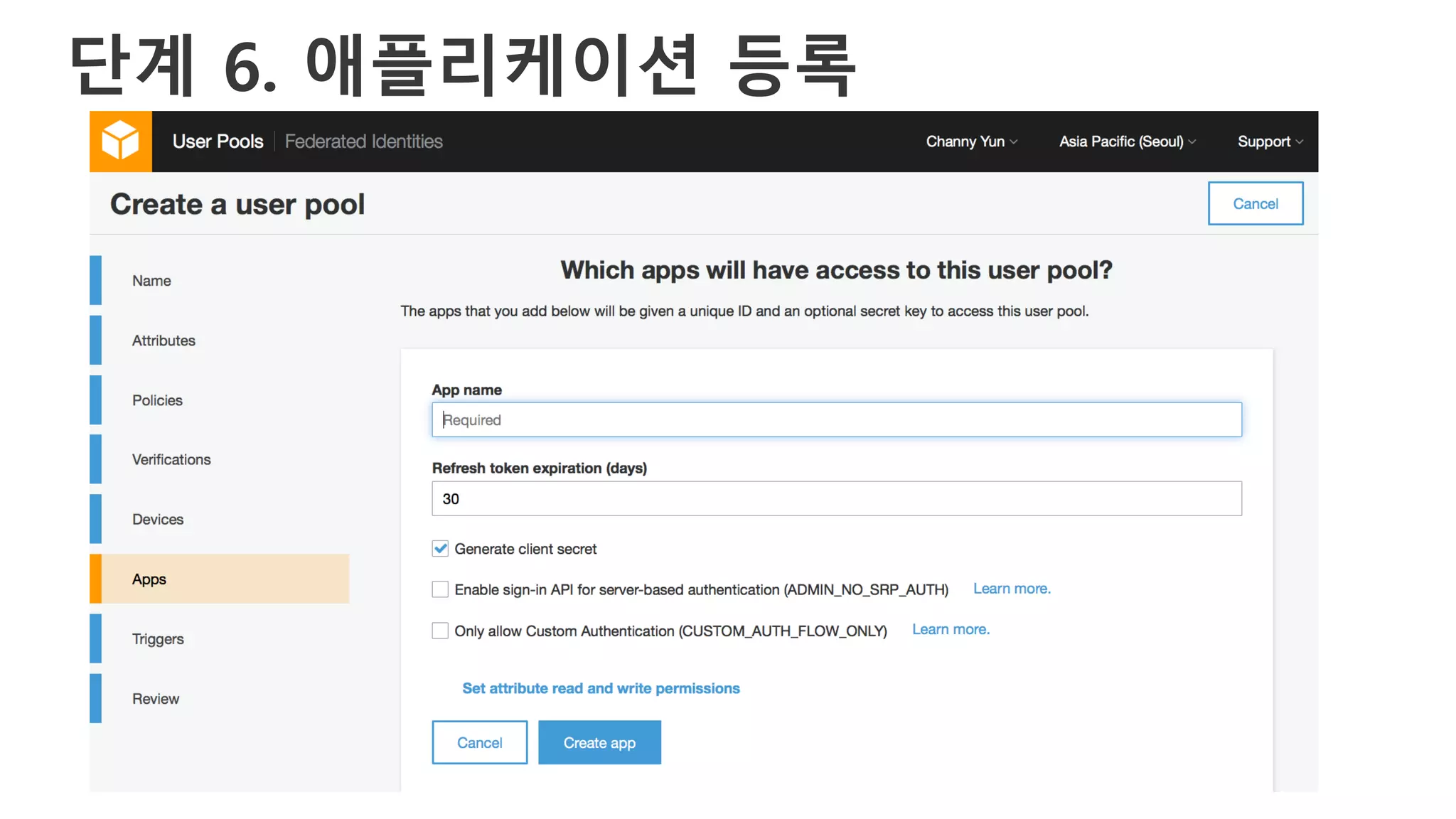
Task: Click the orange Cognito cube logo
Action: [x=120, y=141]
